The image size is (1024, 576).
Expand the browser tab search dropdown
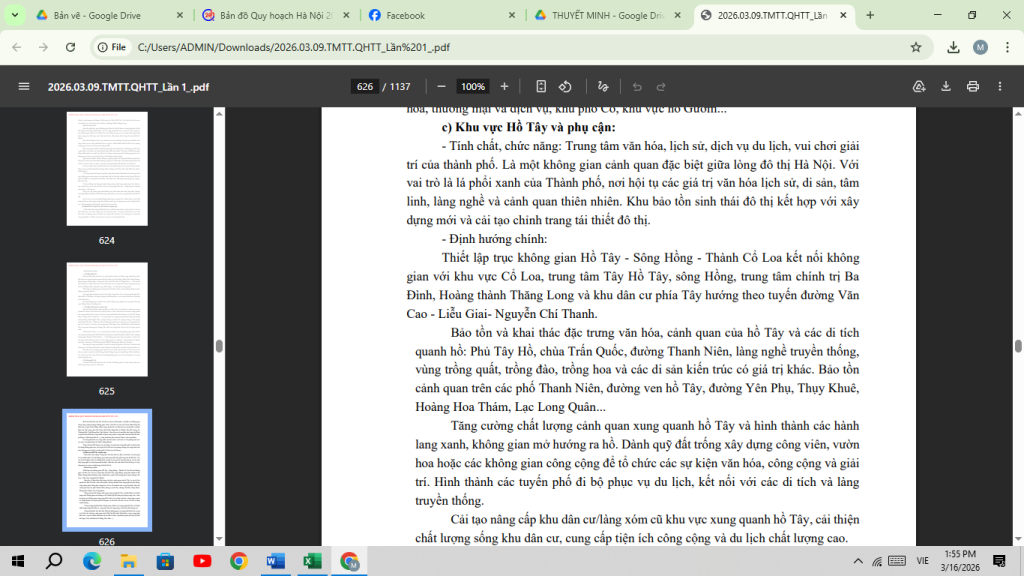point(14,15)
